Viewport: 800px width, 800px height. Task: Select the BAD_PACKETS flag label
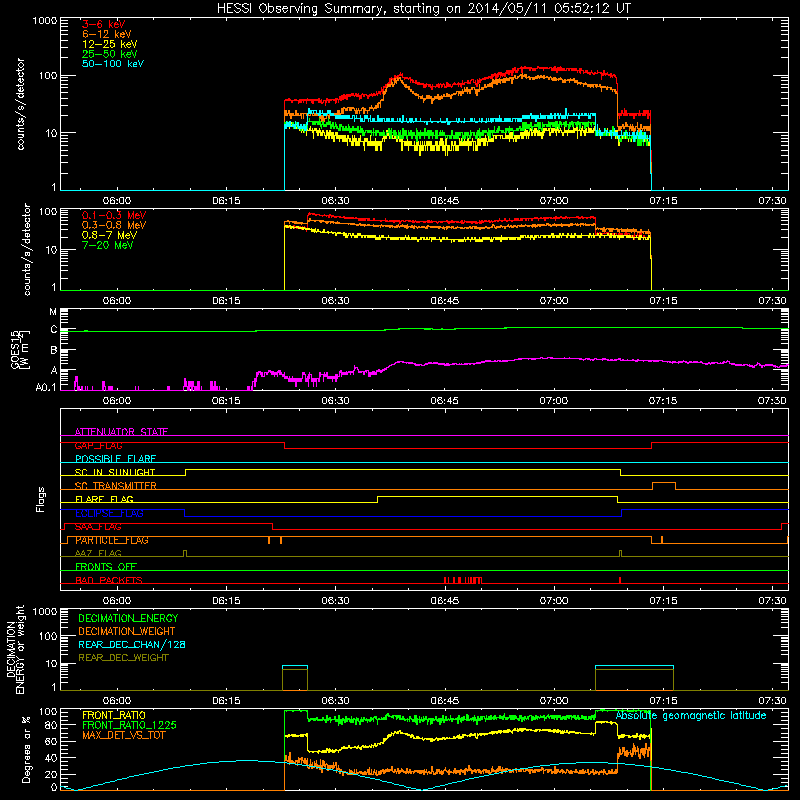click(109, 580)
